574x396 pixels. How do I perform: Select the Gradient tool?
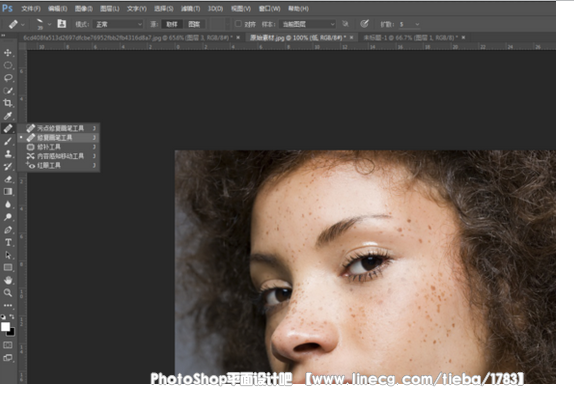click(x=8, y=191)
